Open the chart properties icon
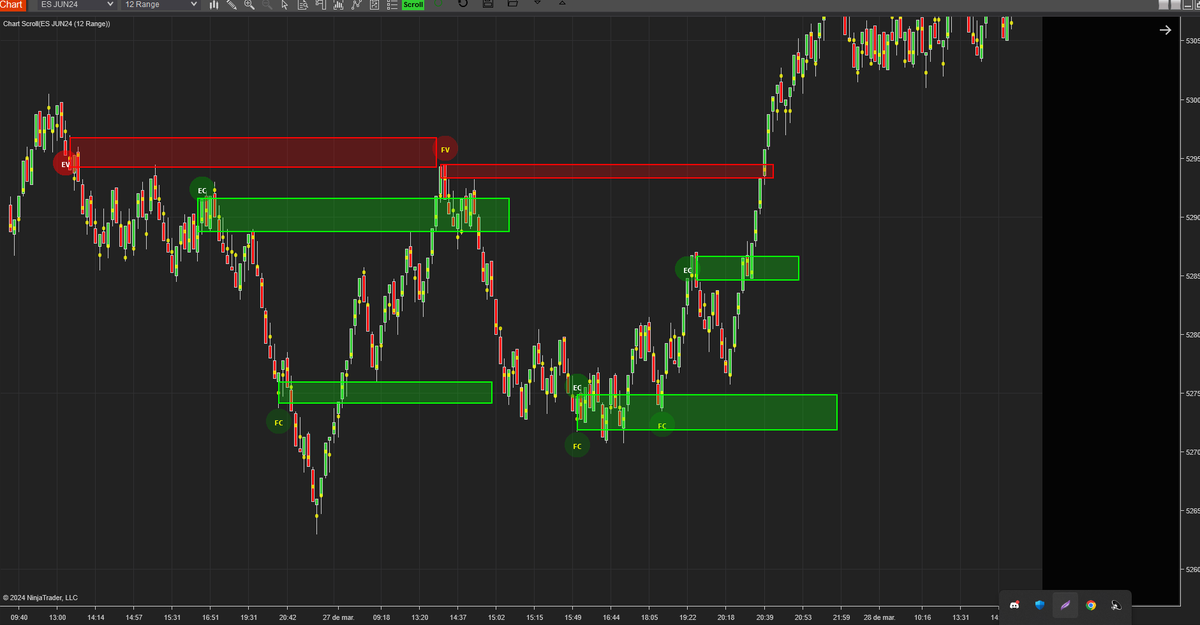 tap(374, 5)
